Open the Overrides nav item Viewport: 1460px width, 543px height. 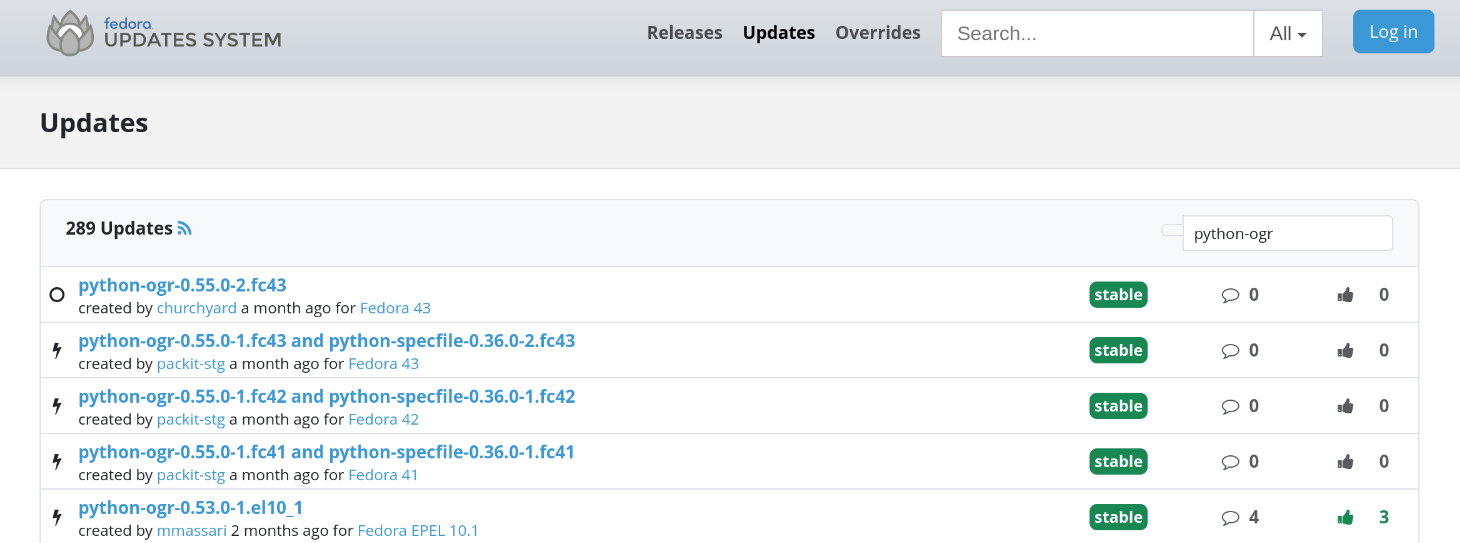click(x=878, y=33)
